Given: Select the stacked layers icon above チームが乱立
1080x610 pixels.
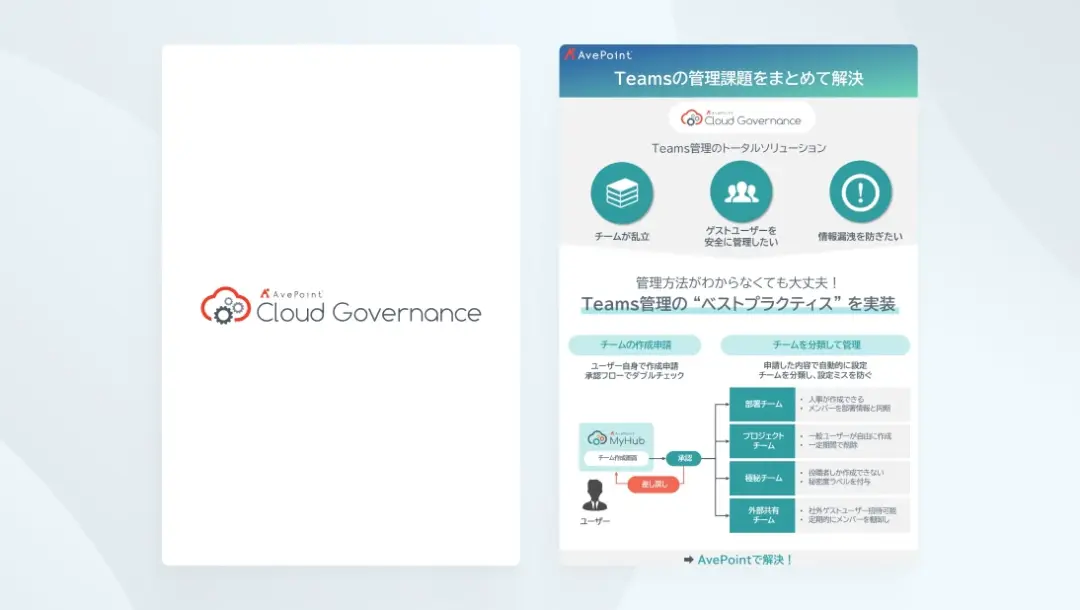Looking at the screenshot, I should [622, 193].
